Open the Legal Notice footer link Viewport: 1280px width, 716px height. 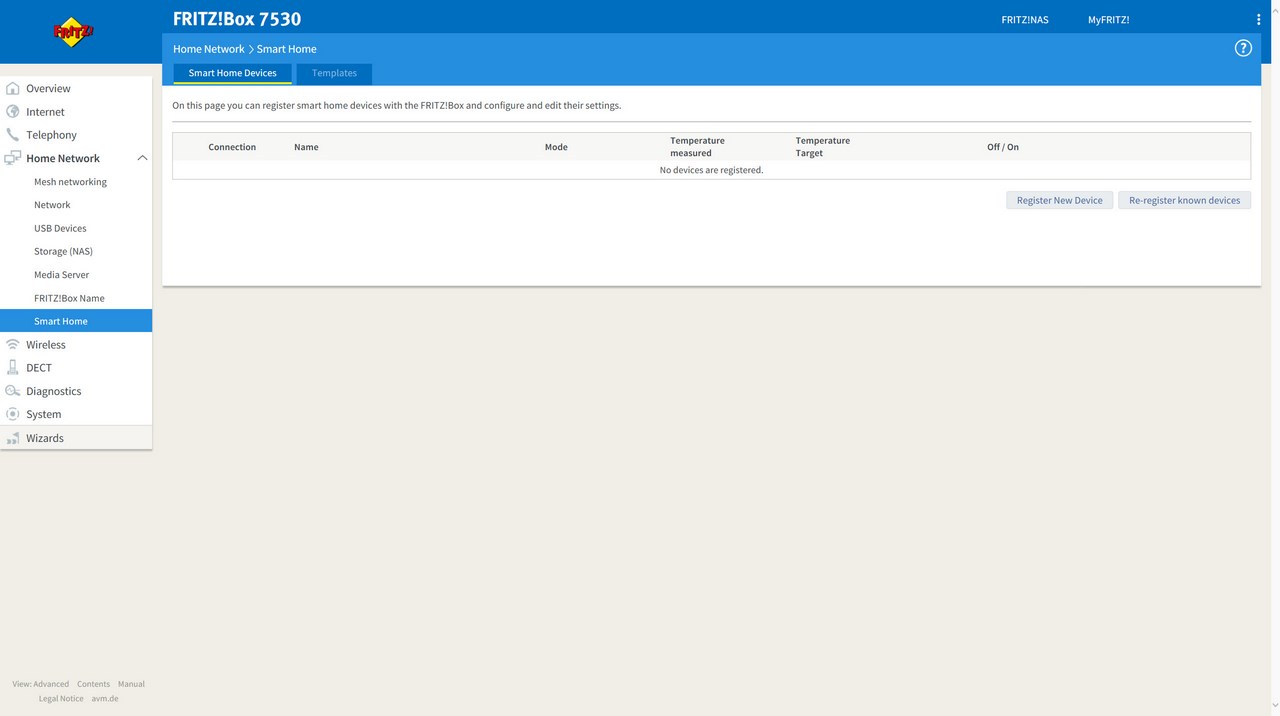pos(61,699)
